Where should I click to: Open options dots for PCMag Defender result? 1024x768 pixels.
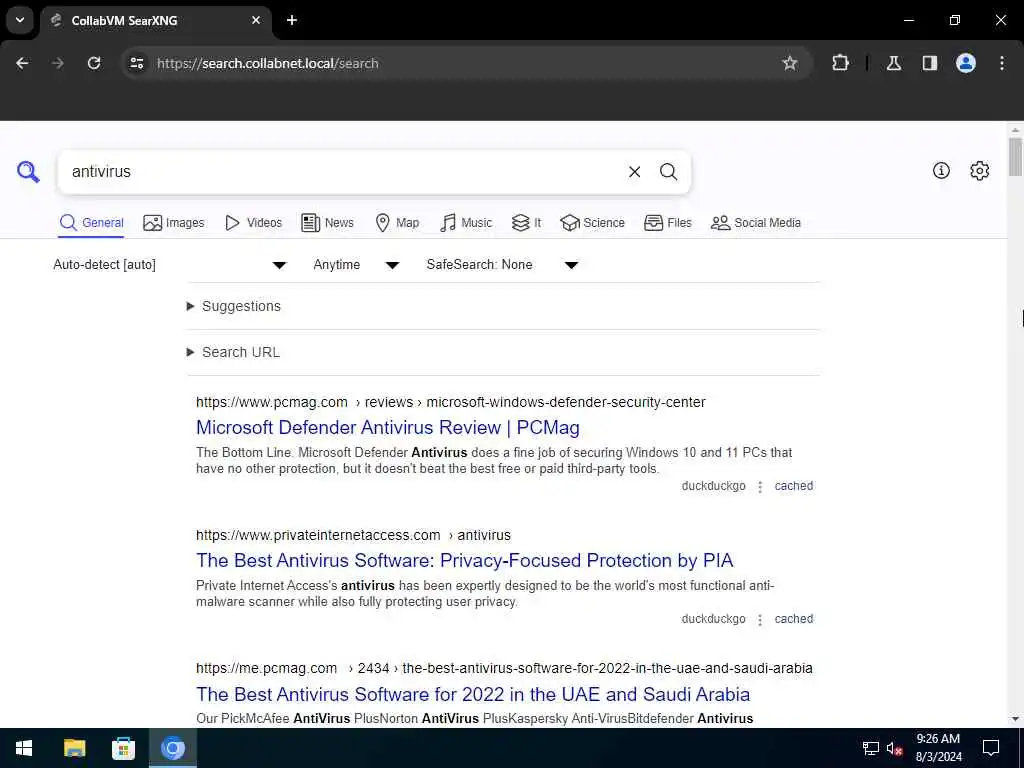[x=760, y=487]
